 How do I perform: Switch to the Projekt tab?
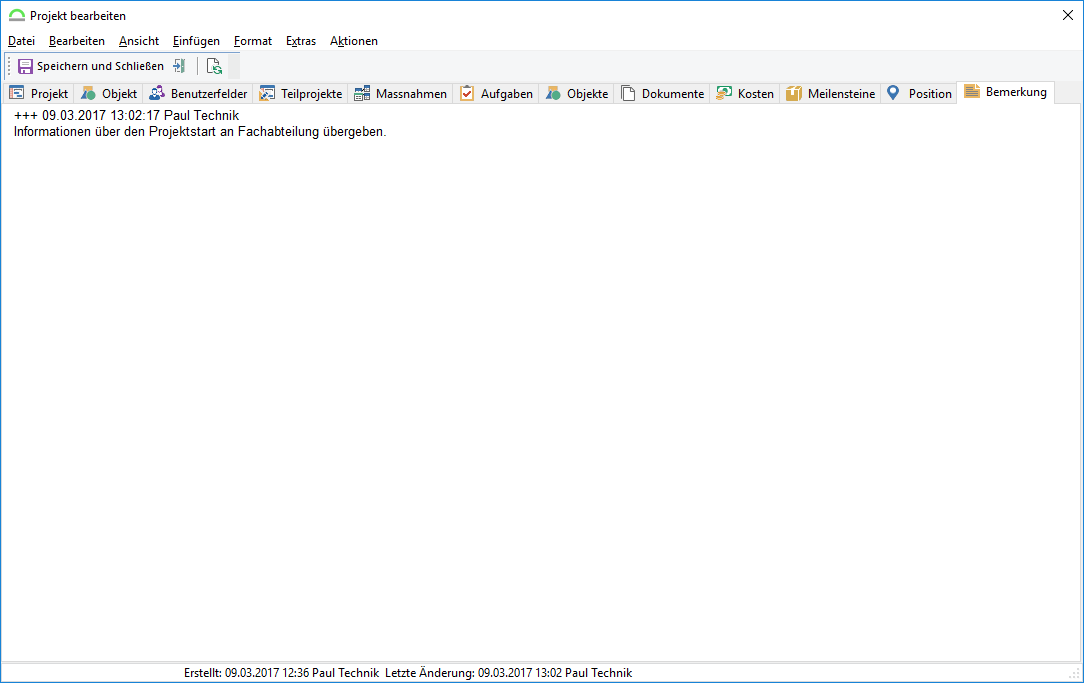coord(39,93)
